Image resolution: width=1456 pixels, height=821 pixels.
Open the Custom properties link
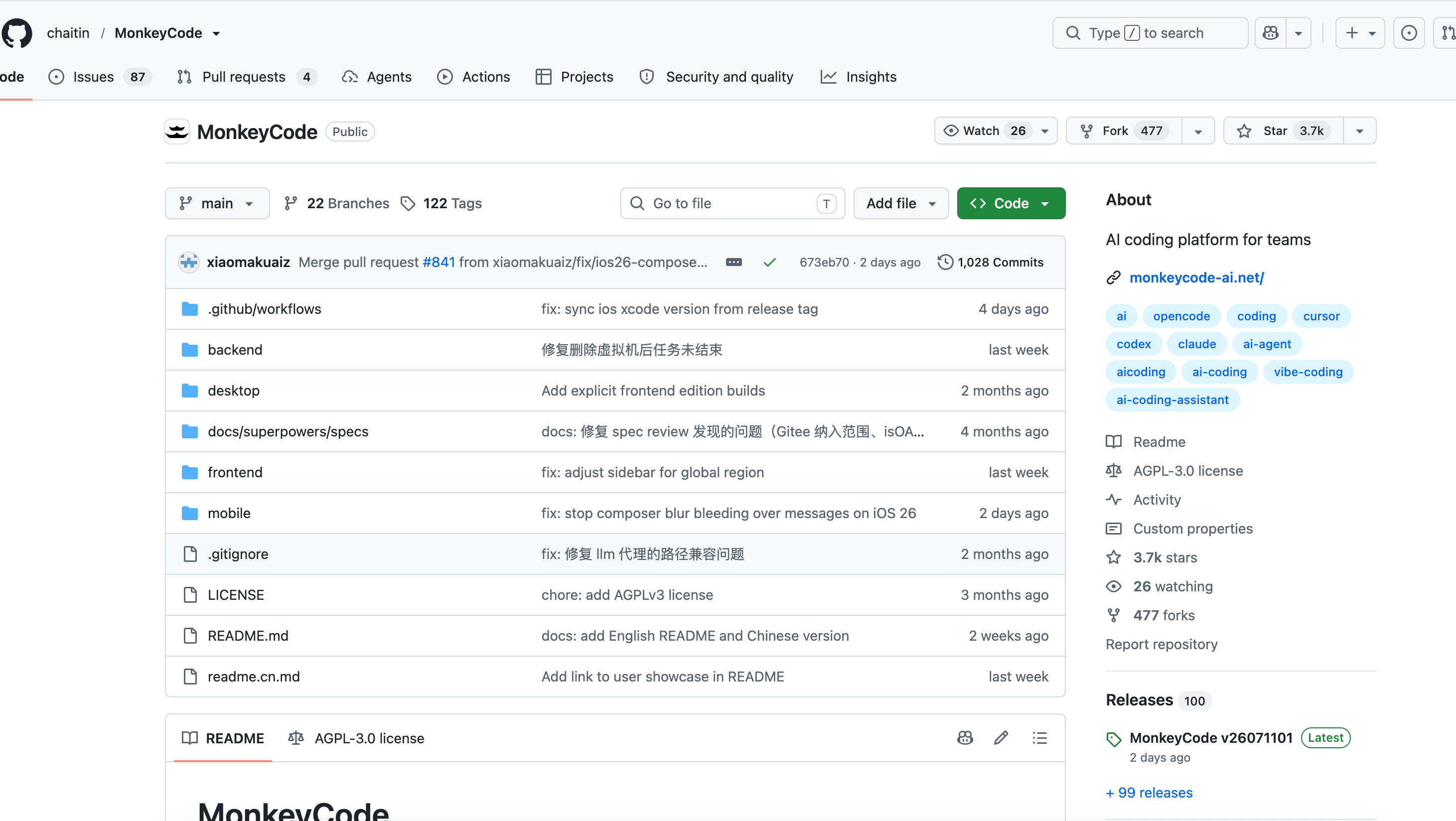click(x=1192, y=529)
